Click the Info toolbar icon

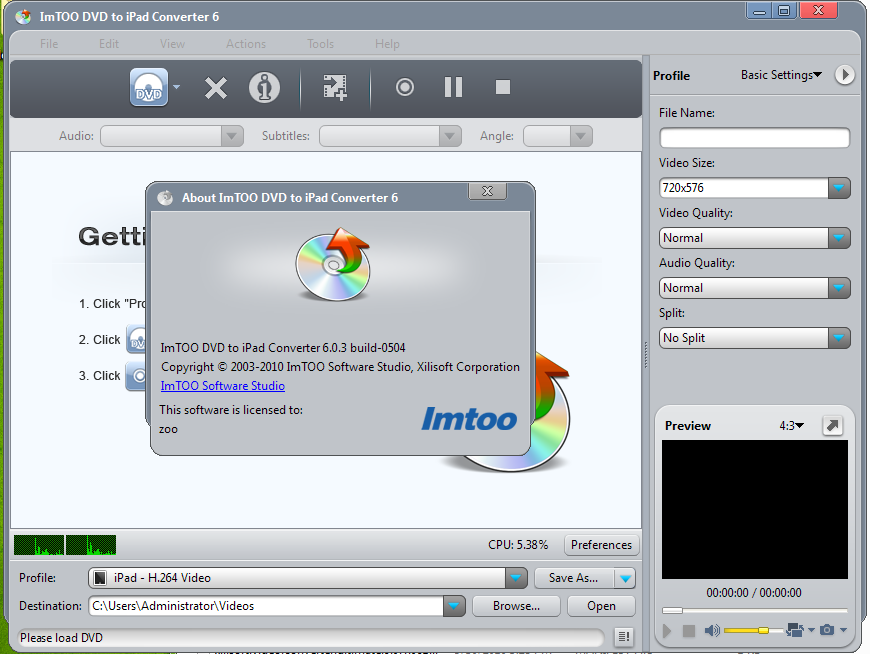[264, 88]
